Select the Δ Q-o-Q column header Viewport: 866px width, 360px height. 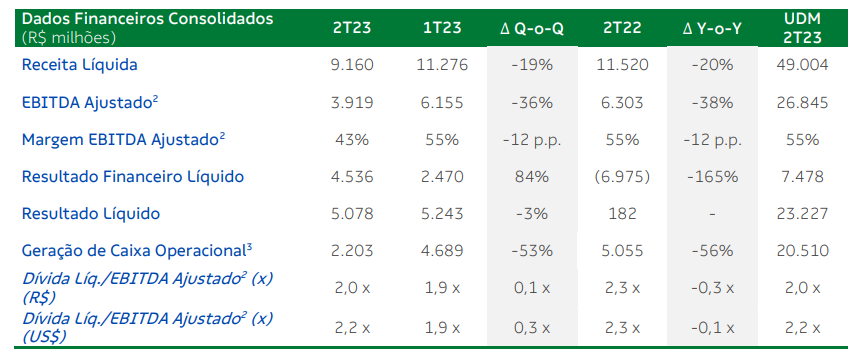[x=532, y=29]
